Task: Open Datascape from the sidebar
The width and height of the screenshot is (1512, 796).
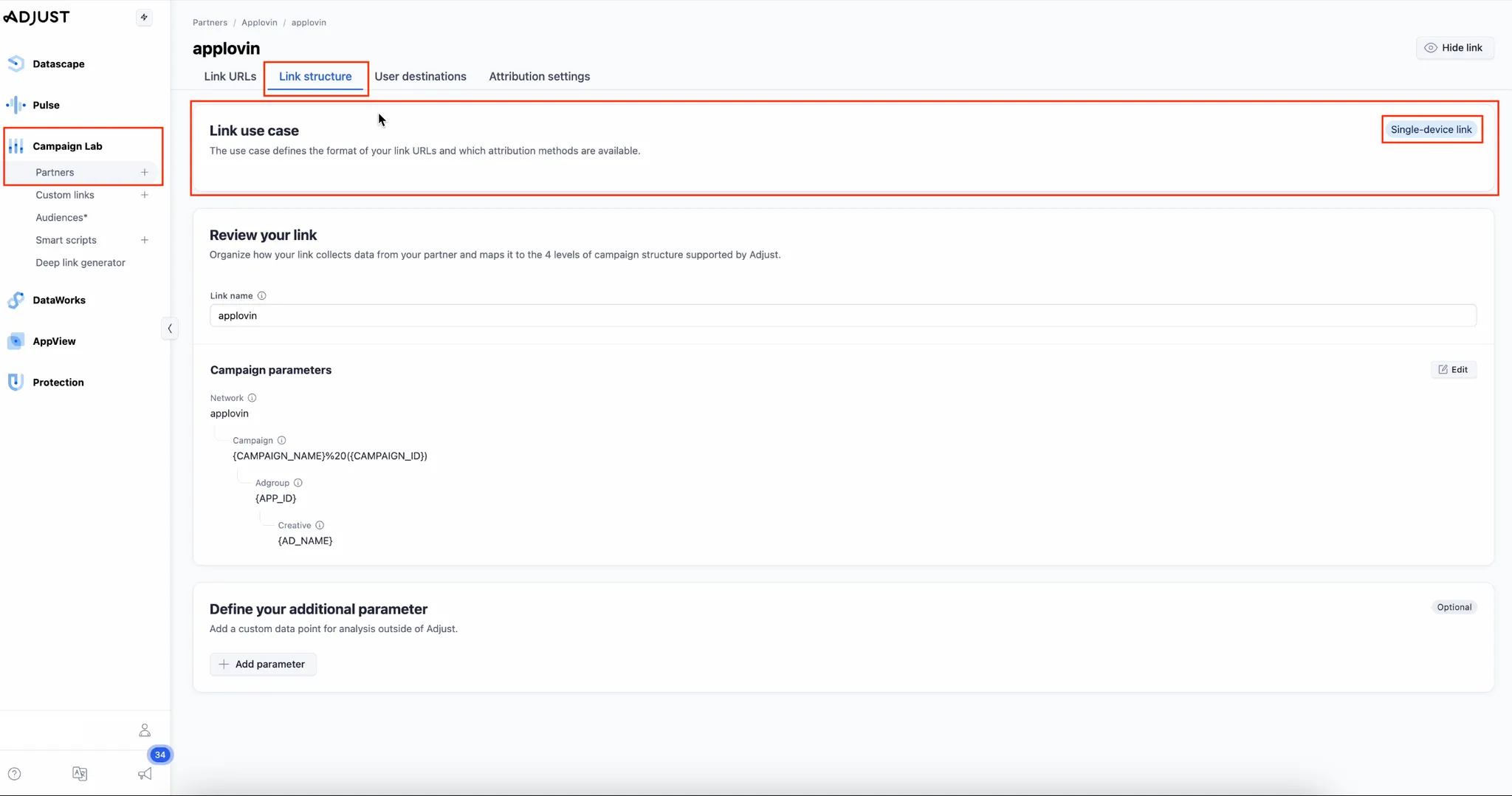Action: tap(58, 64)
